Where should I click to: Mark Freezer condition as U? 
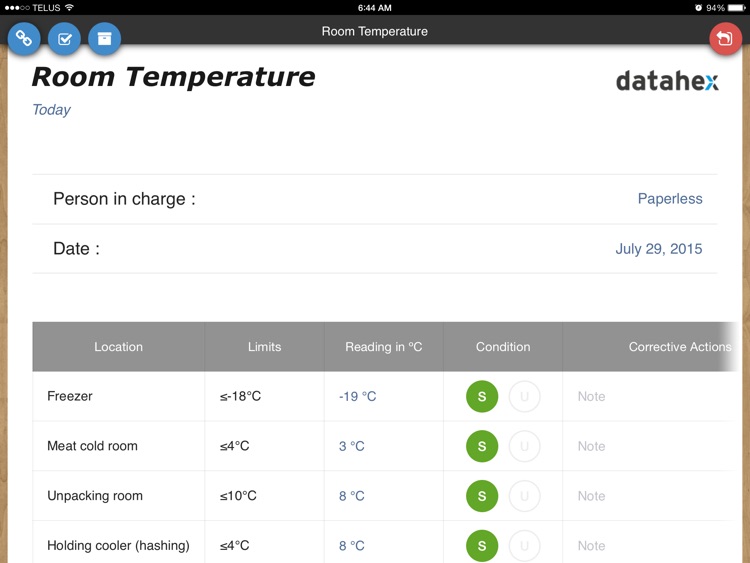click(524, 396)
